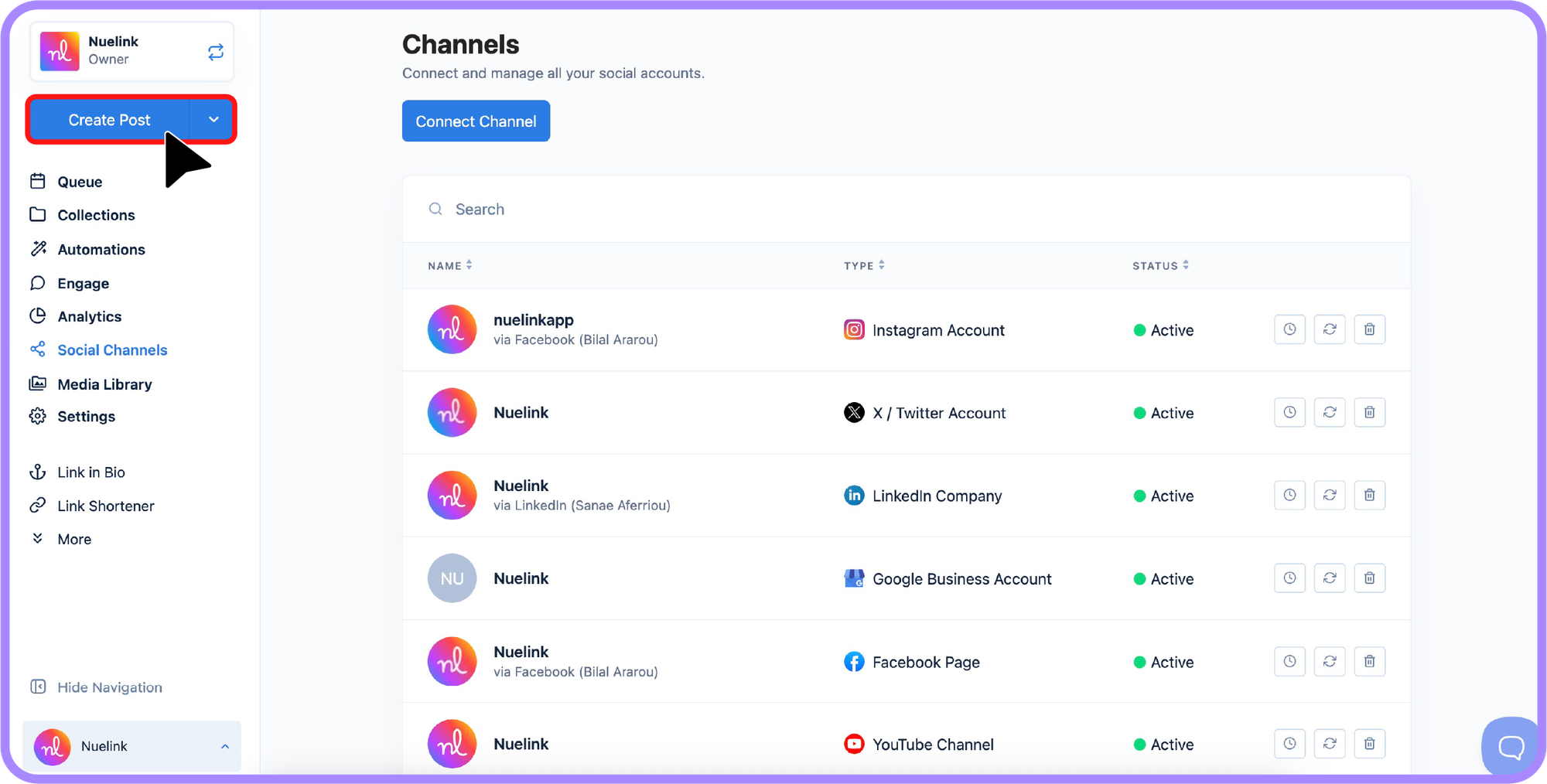Sort channels by Status column

point(1160,265)
